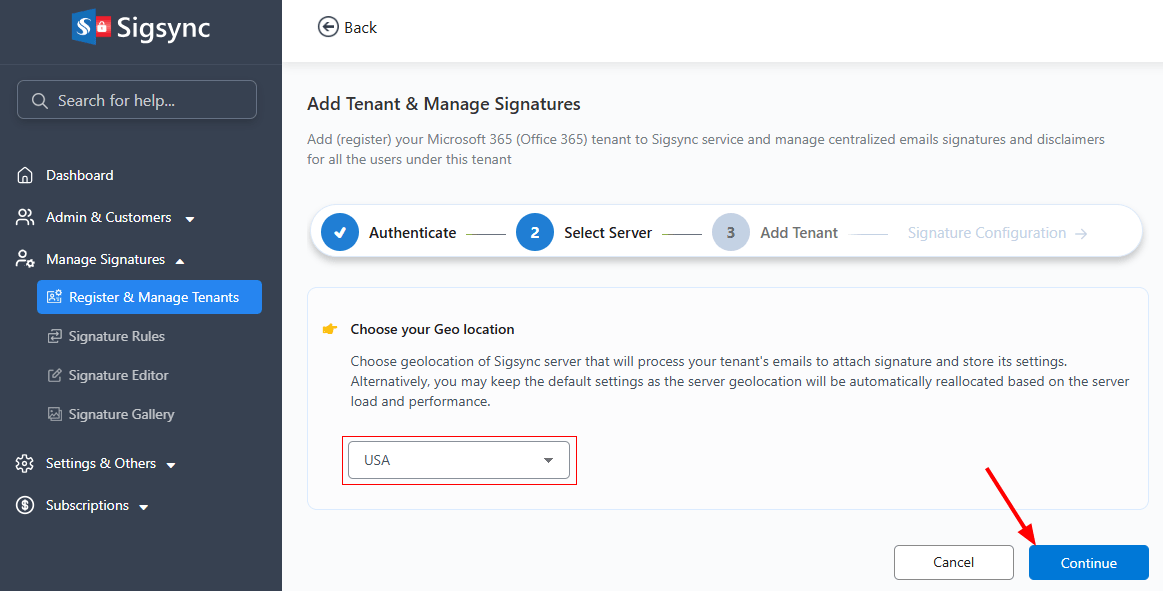
Task: Click the Sigsync logo icon
Action: click(x=90, y=27)
